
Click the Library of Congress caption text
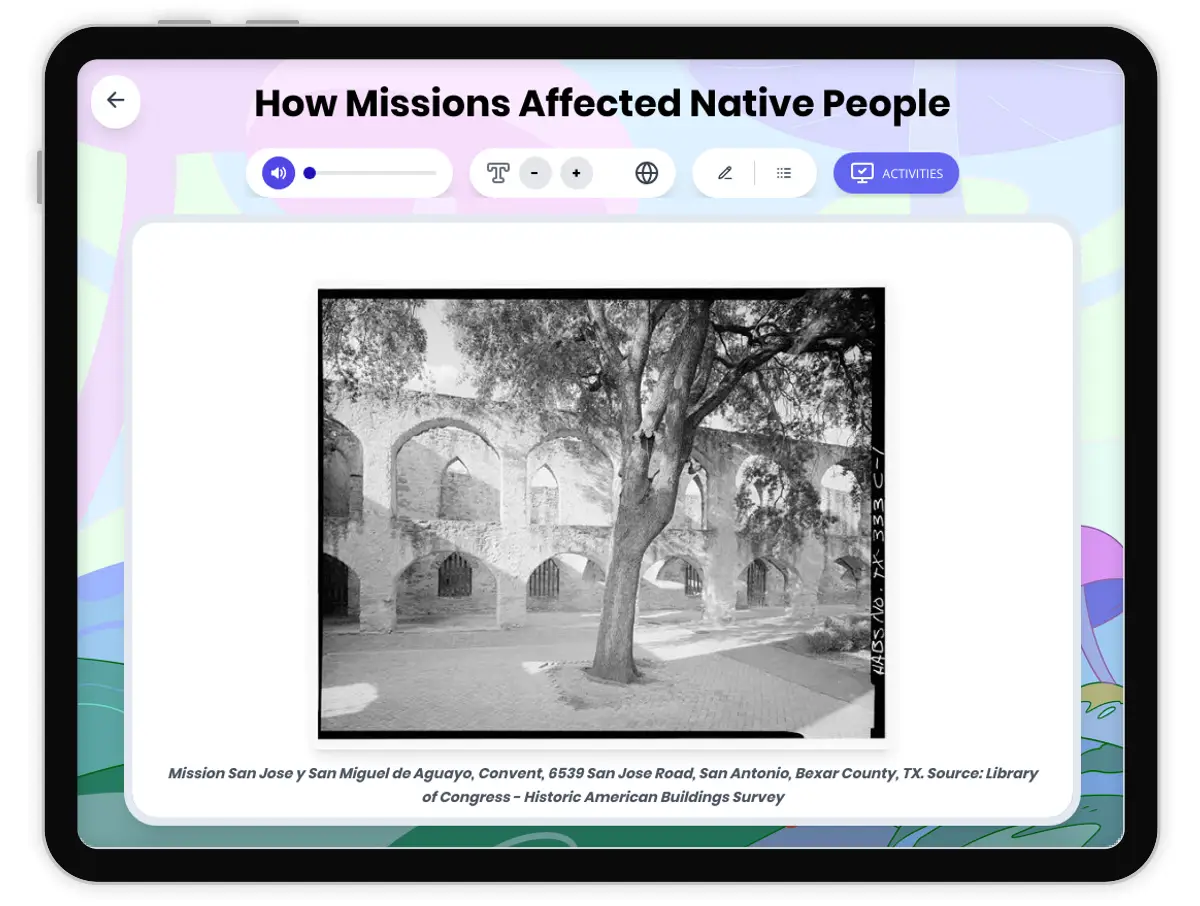point(602,783)
